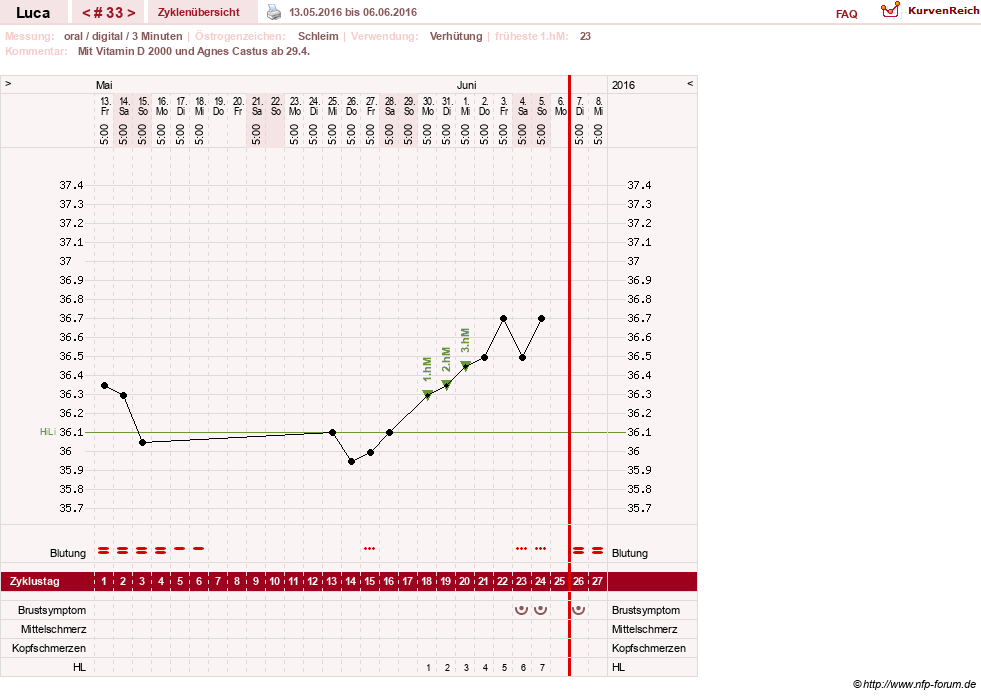Click the breast symptom icon on cycle day 26

(x=579, y=610)
